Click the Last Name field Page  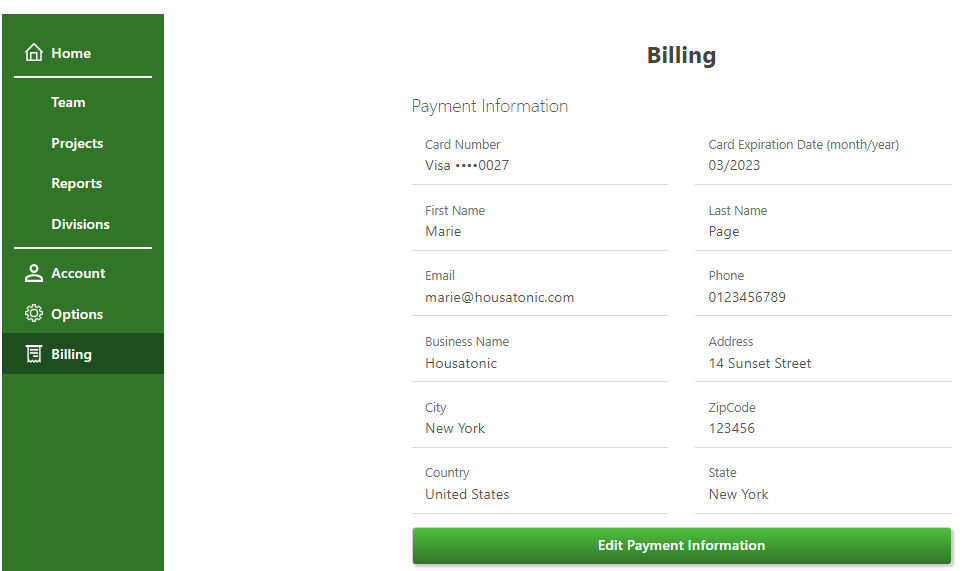823,221
